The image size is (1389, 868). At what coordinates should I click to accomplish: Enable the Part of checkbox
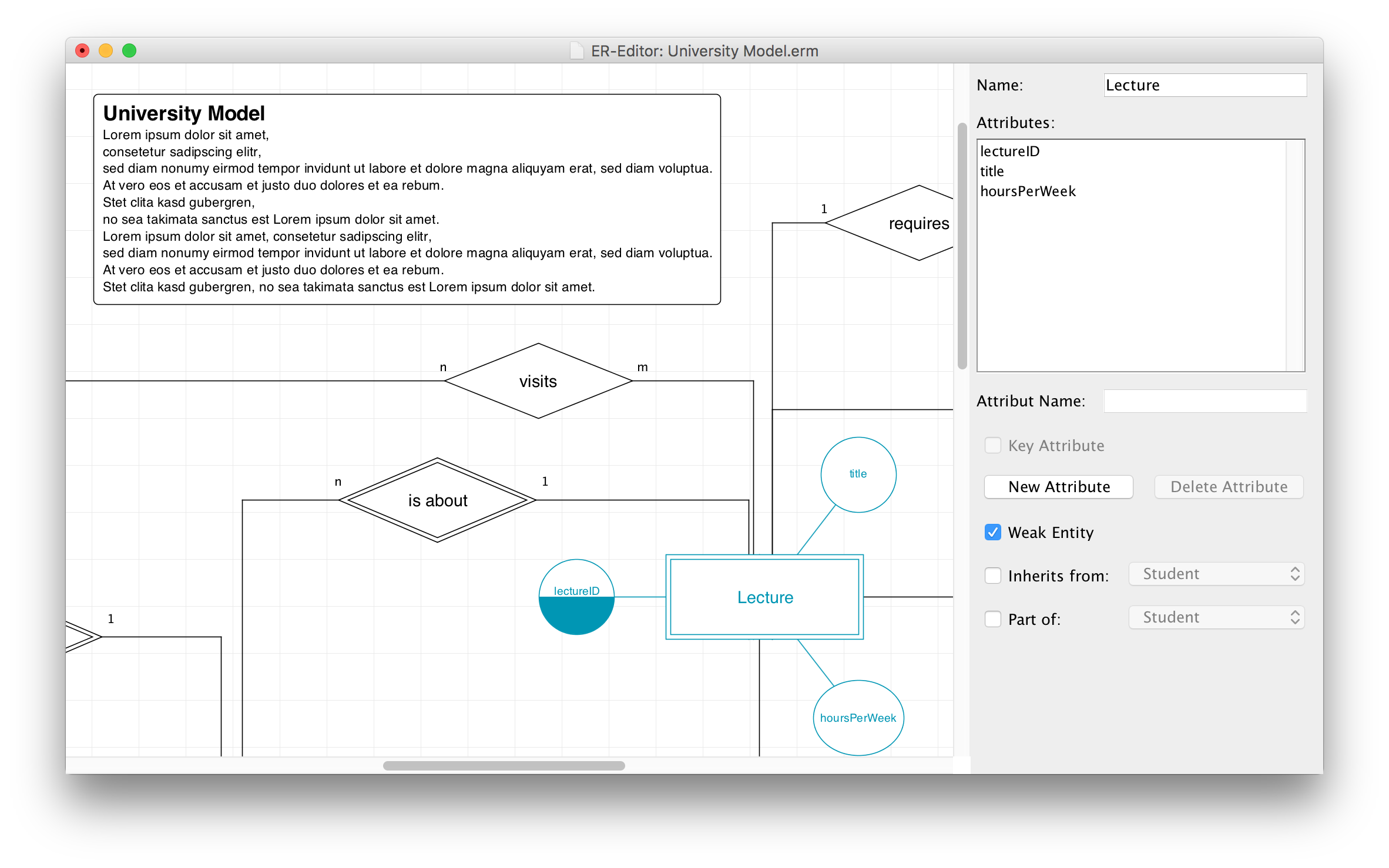tap(992, 619)
